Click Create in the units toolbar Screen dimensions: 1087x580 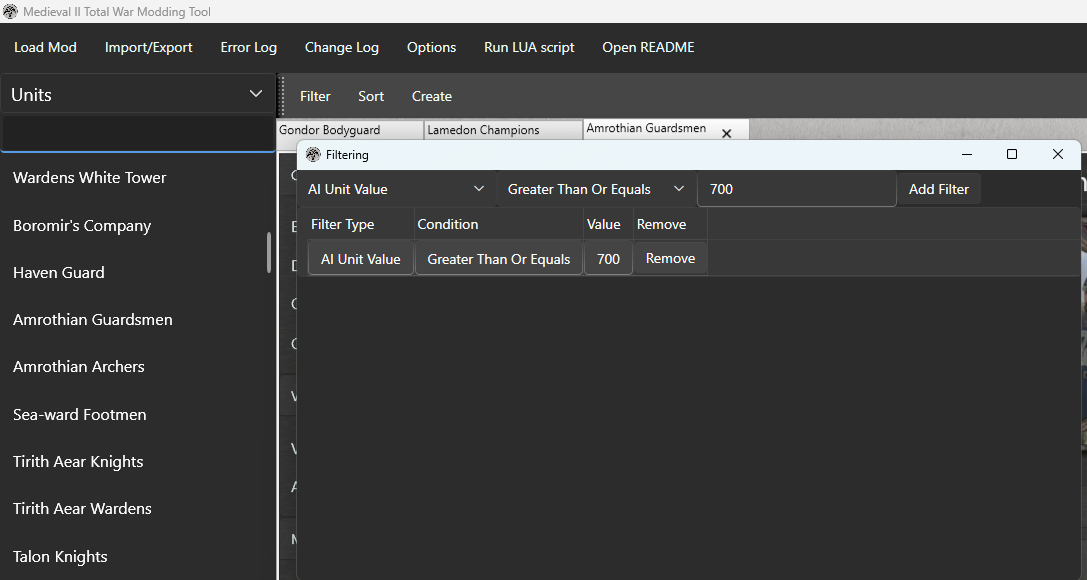click(431, 96)
